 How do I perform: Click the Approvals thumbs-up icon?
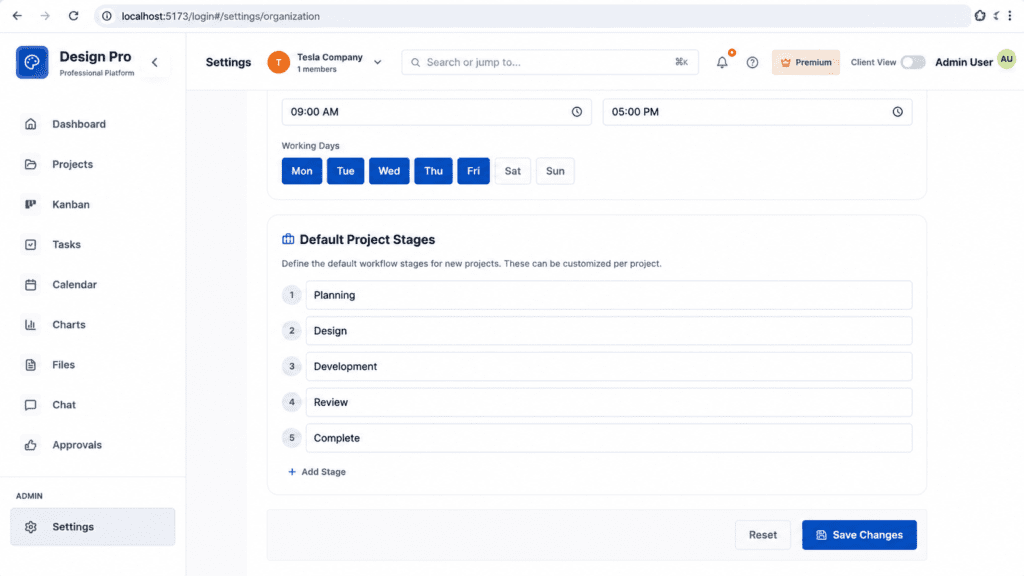tap(31, 445)
